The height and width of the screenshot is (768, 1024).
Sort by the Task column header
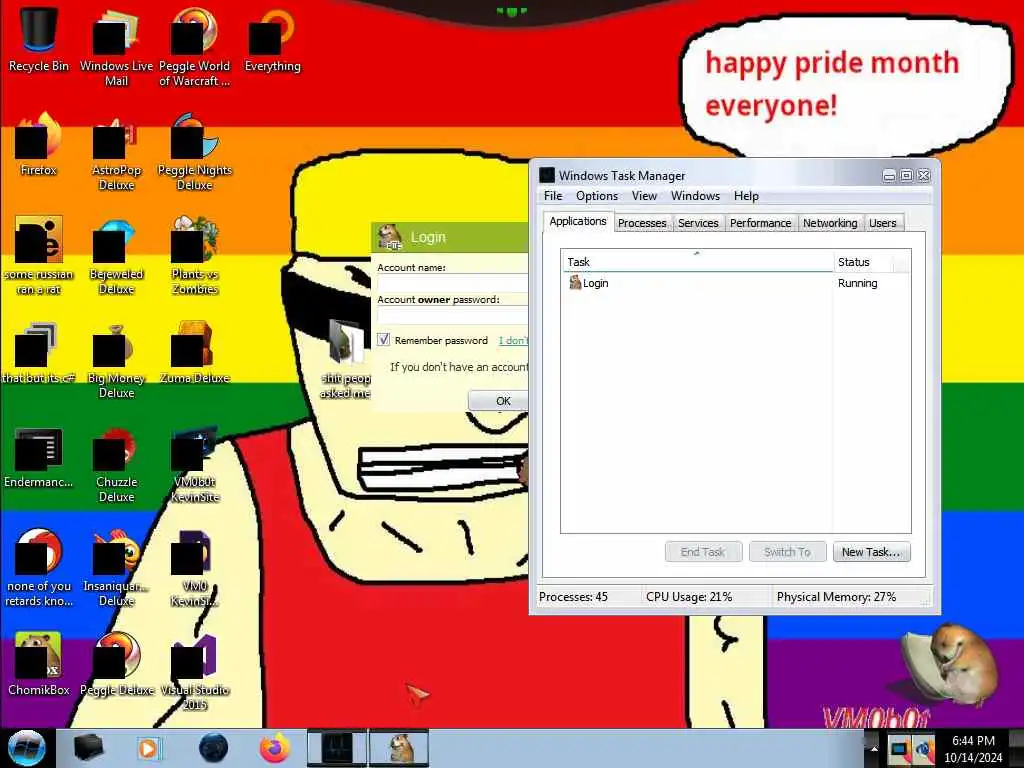(x=697, y=262)
